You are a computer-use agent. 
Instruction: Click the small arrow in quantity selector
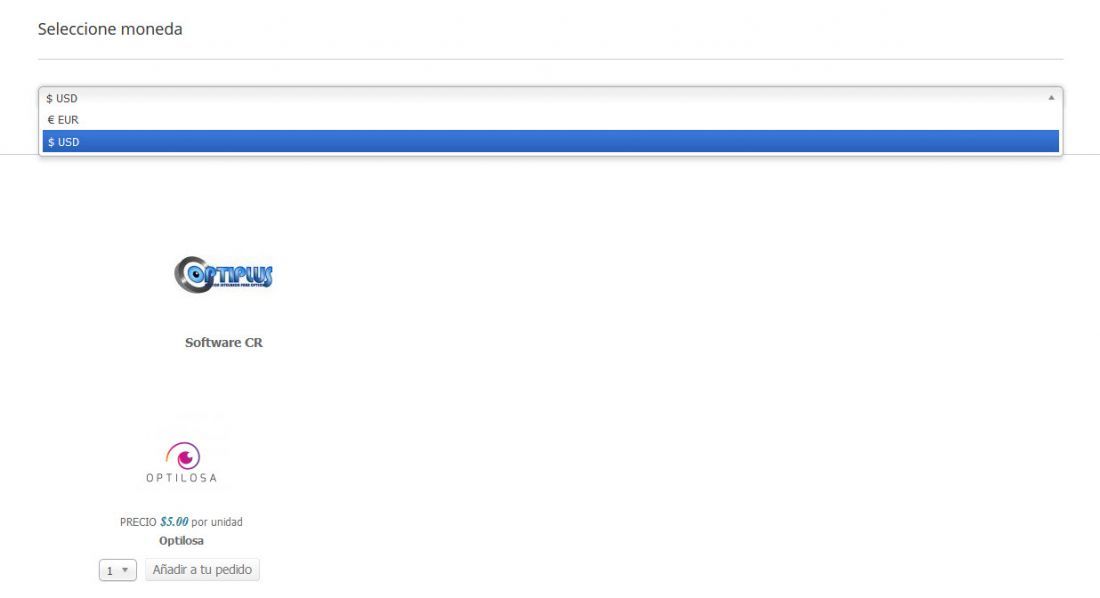pyautogui.click(x=125, y=570)
